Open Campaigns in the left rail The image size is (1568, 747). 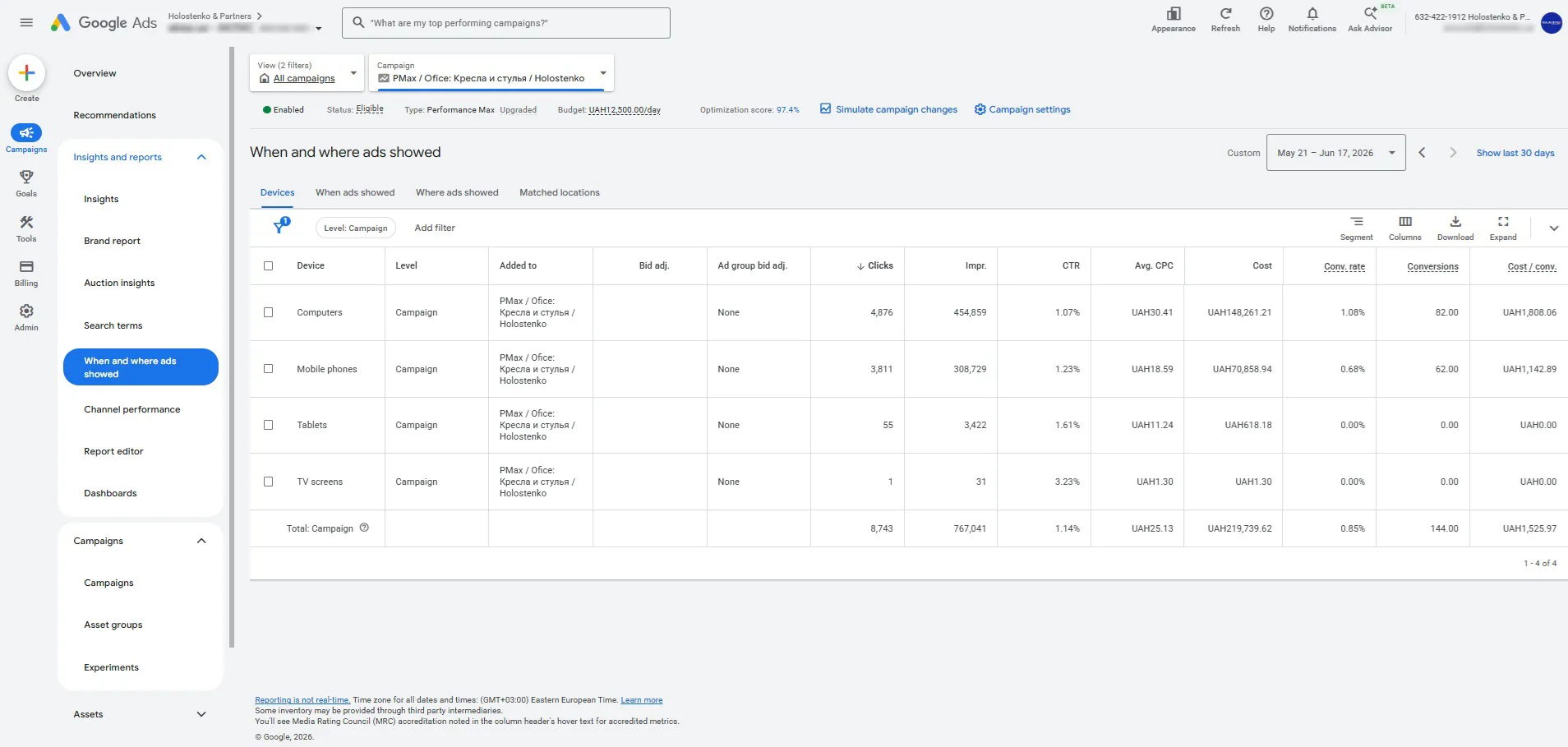pos(26,138)
